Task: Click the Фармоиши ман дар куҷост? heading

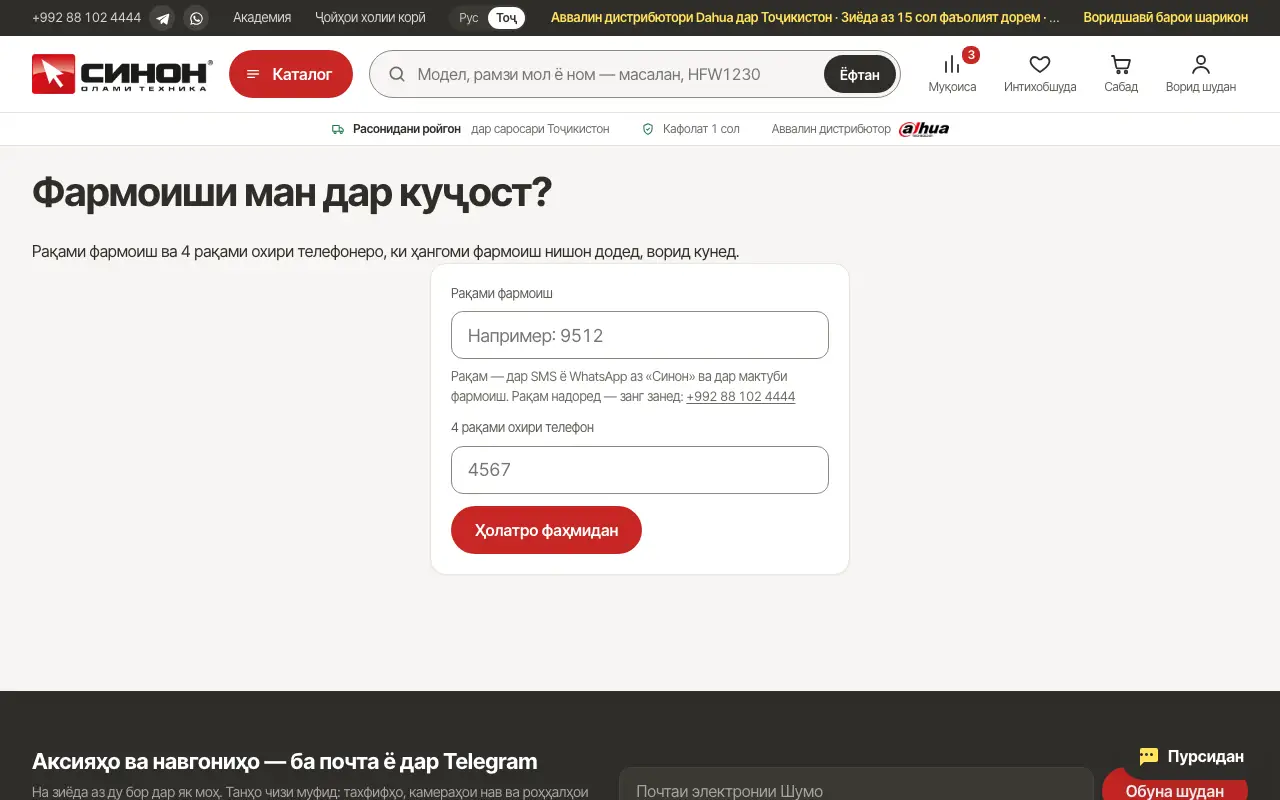Action: (x=292, y=192)
